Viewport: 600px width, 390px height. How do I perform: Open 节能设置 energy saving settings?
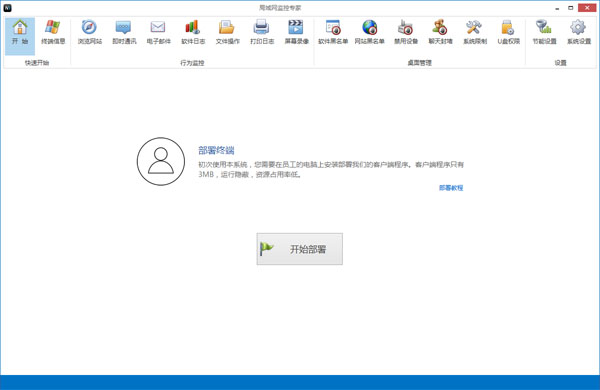pyautogui.click(x=544, y=32)
